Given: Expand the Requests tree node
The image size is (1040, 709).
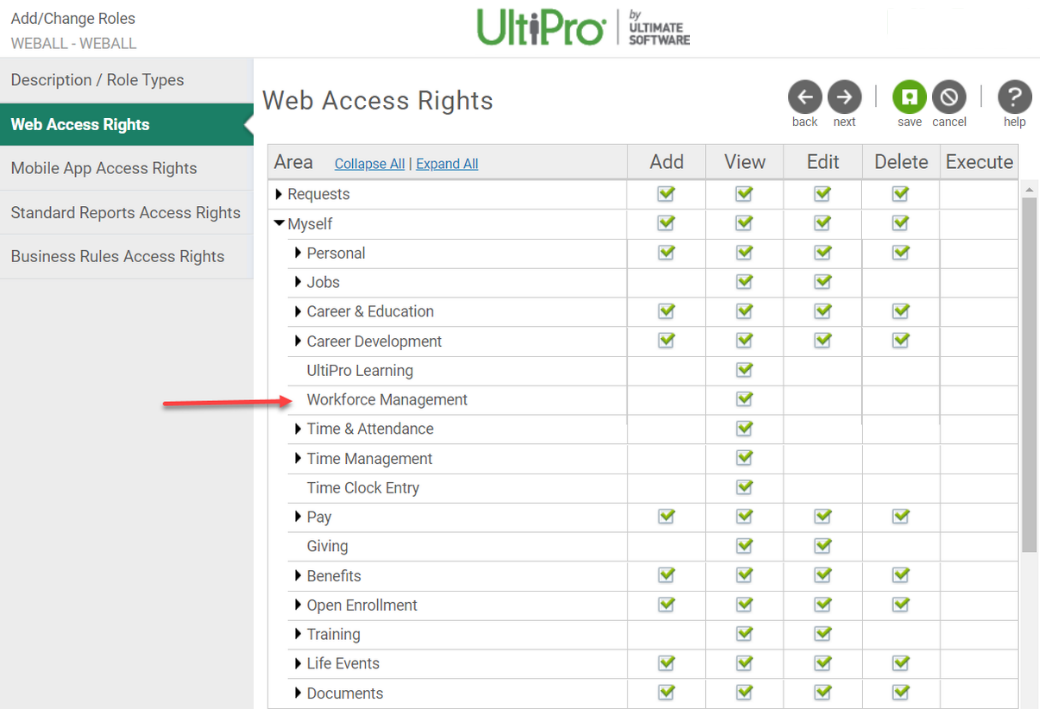Looking at the screenshot, I should pyautogui.click(x=280, y=195).
